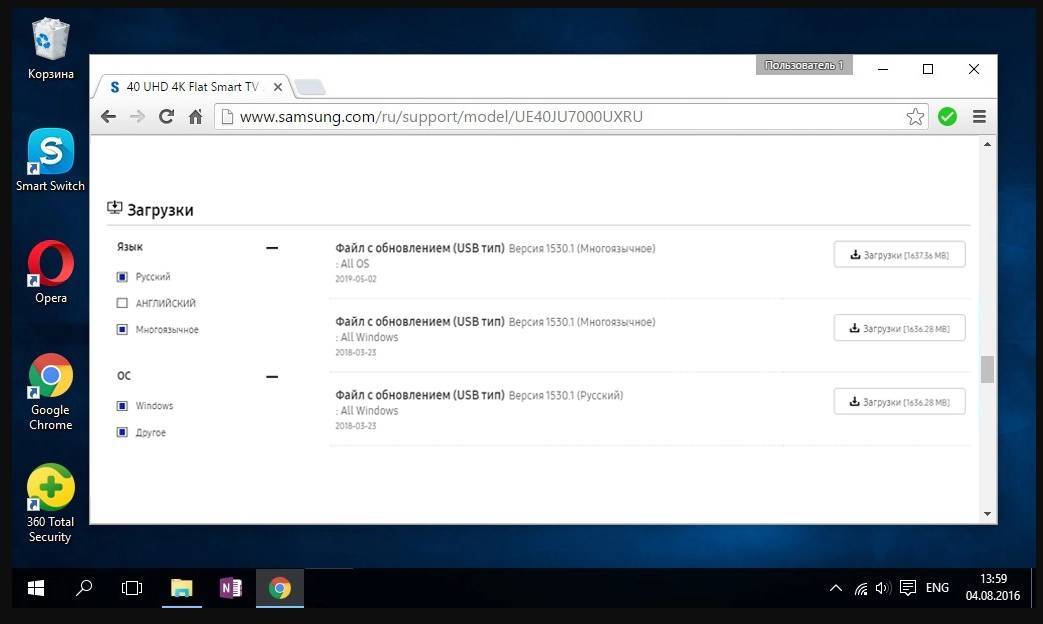Image resolution: width=1043 pixels, height=624 pixels.
Task: Enable the АНГЛИЙСКИЙ language checkbox
Action: coord(122,303)
